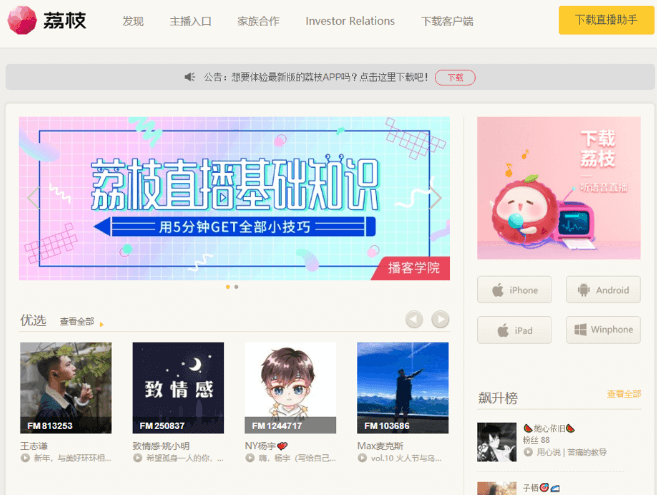Open the 主播入口 navigation item
The image size is (657, 495).
click(x=190, y=21)
